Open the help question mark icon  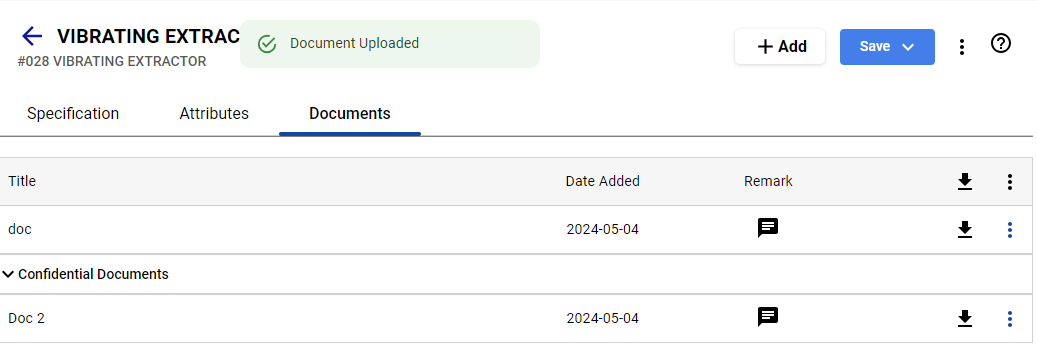[1001, 44]
